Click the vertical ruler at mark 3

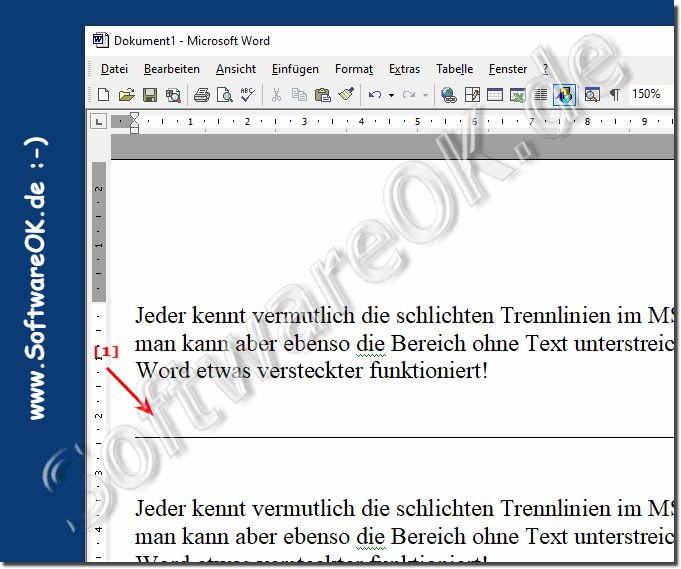(99, 473)
